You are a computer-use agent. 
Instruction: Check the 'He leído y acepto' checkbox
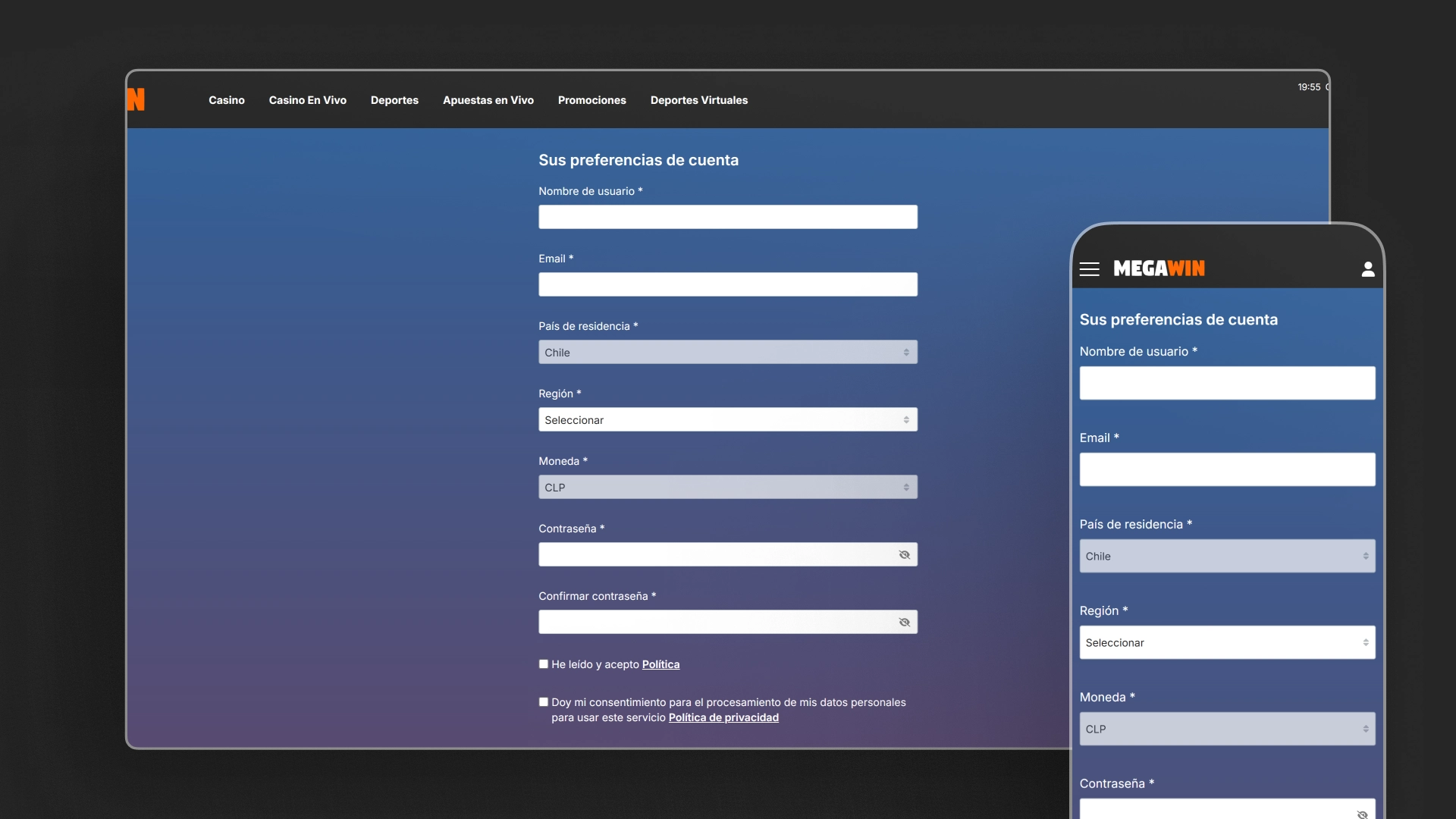(x=543, y=664)
